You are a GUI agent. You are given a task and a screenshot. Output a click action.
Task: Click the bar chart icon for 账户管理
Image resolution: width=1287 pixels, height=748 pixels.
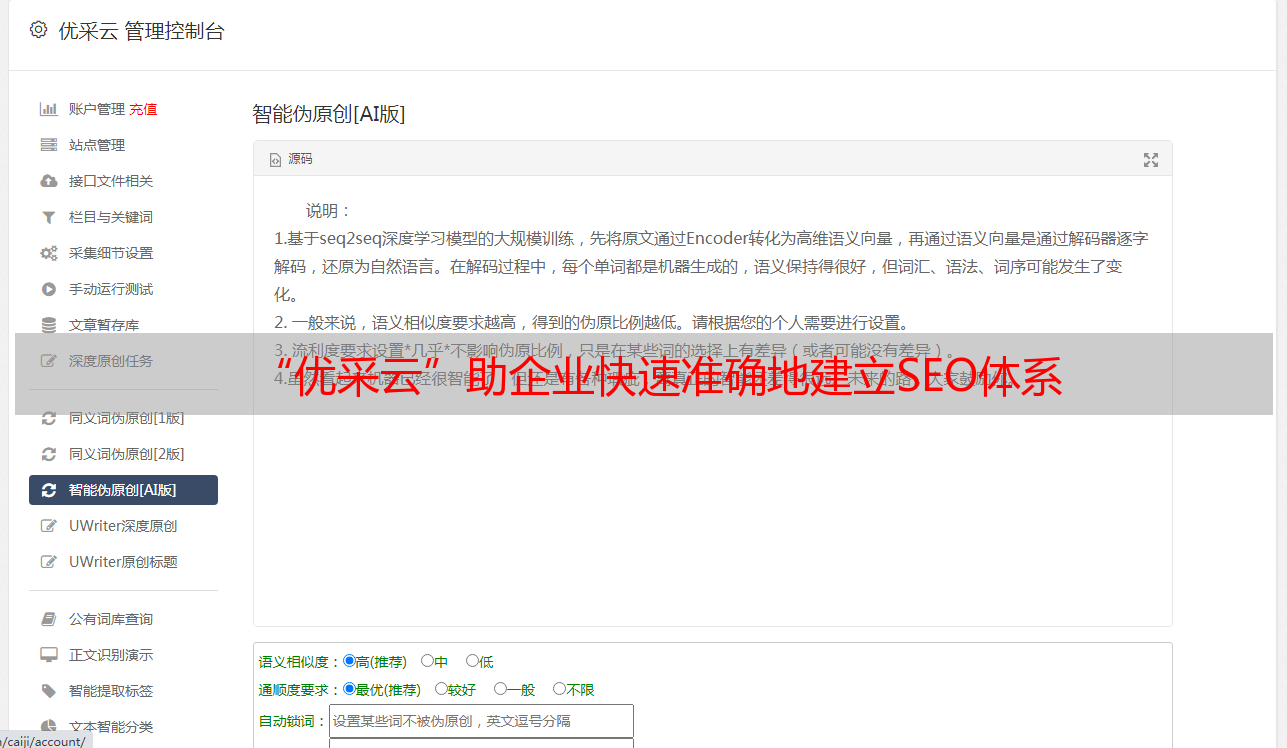tap(48, 109)
